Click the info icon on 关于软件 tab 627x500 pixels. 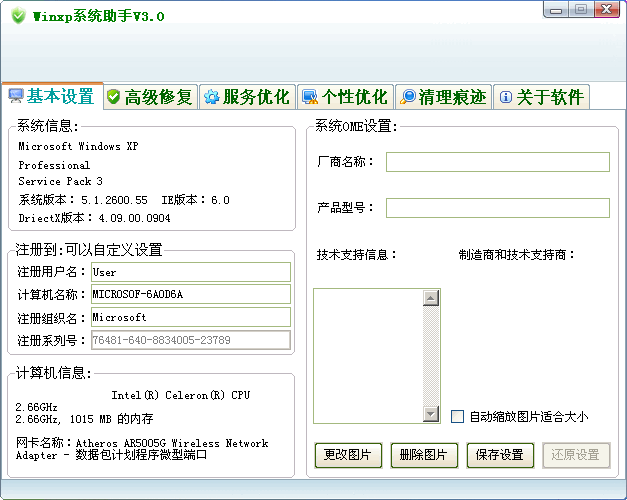click(506, 97)
